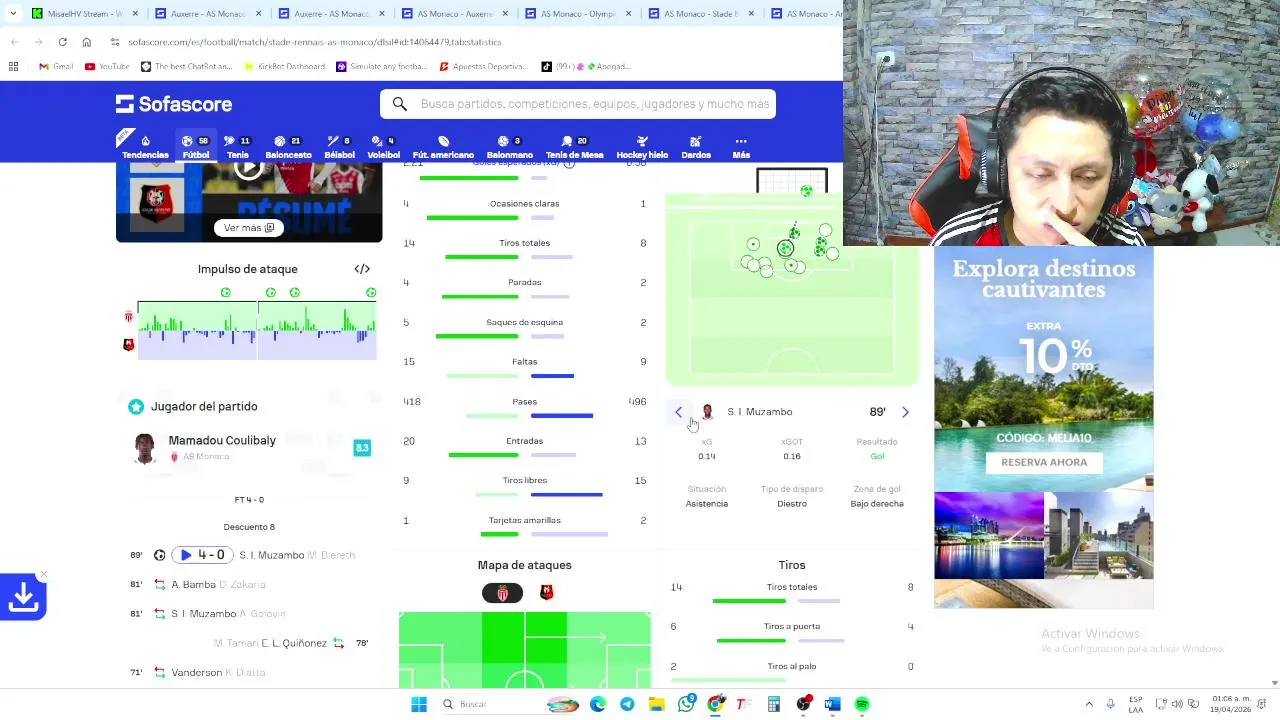Viewport: 1280px width, 720px height.
Task: Open WhatsApp from the taskbar
Action: pos(686,704)
